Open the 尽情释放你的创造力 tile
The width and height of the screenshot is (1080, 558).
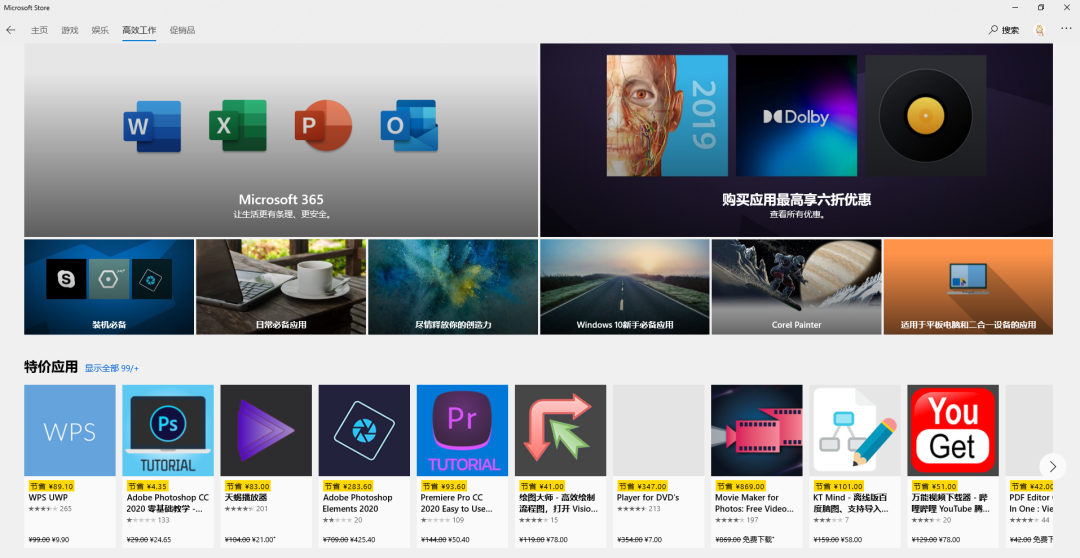click(x=453, y=287)
